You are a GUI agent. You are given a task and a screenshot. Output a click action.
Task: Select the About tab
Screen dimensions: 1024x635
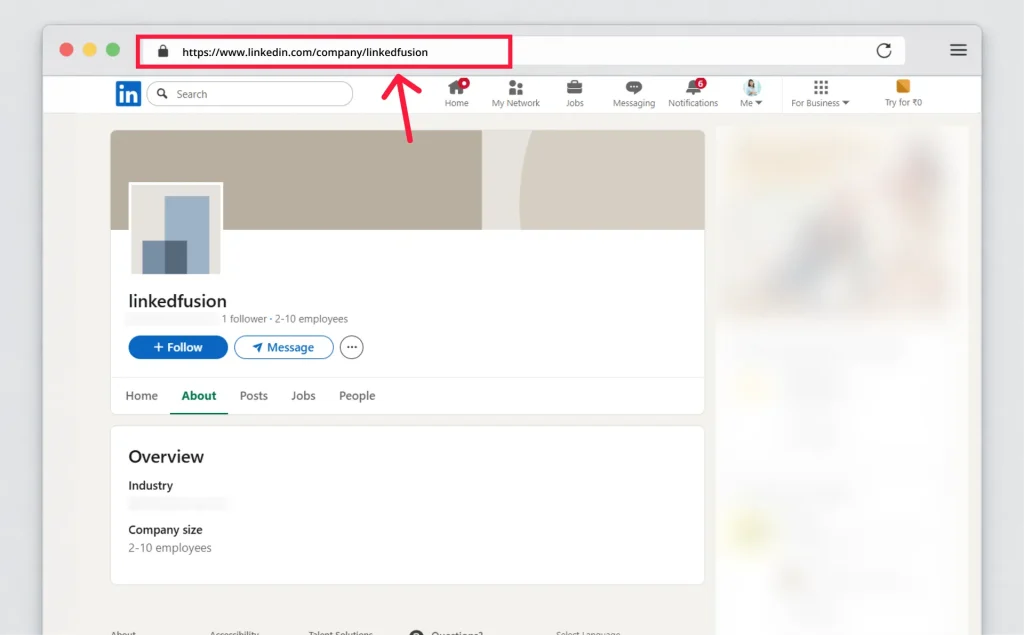[x=199, y=396]
